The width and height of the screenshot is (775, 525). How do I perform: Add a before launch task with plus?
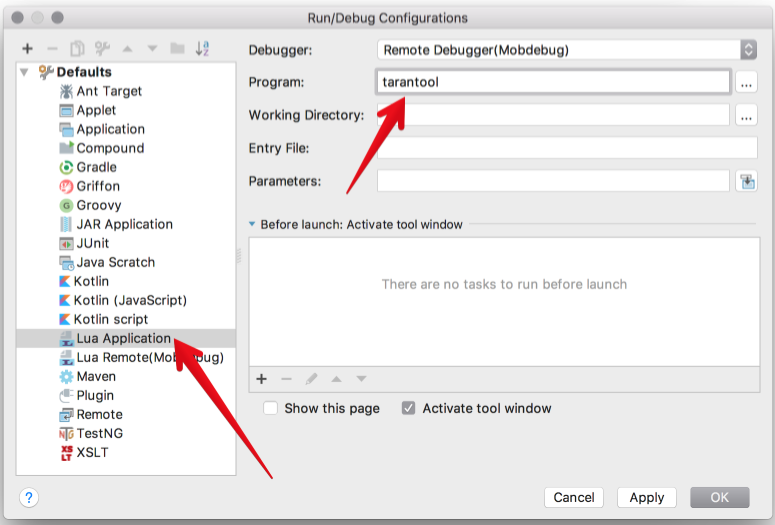click(x=261, y=379)
